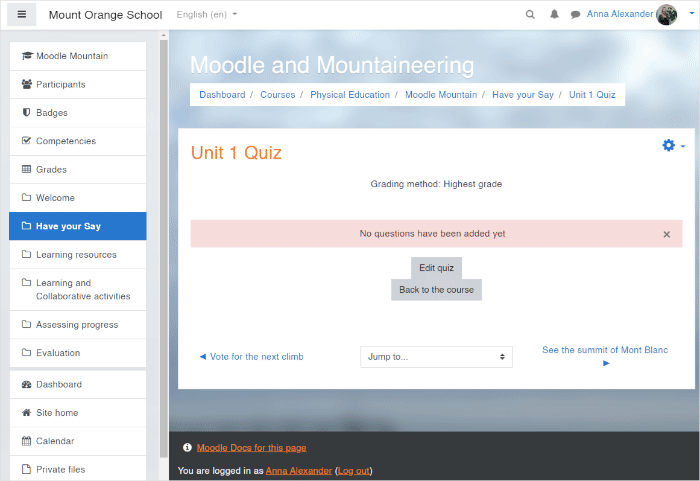Open Moodle Mountain in the sidebar

[78, 56]
